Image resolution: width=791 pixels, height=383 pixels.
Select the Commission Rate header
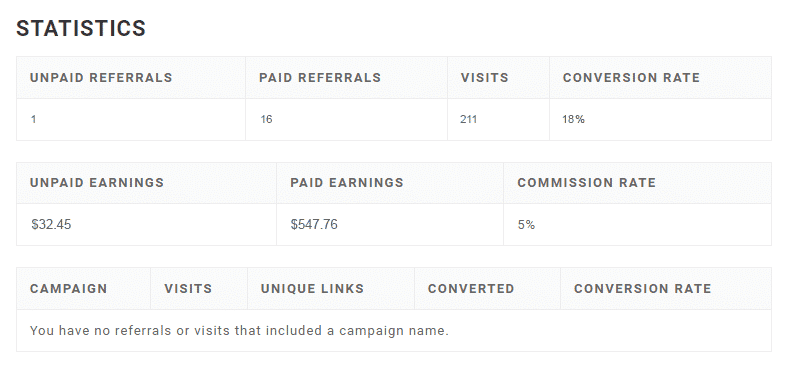coord(586,183)
